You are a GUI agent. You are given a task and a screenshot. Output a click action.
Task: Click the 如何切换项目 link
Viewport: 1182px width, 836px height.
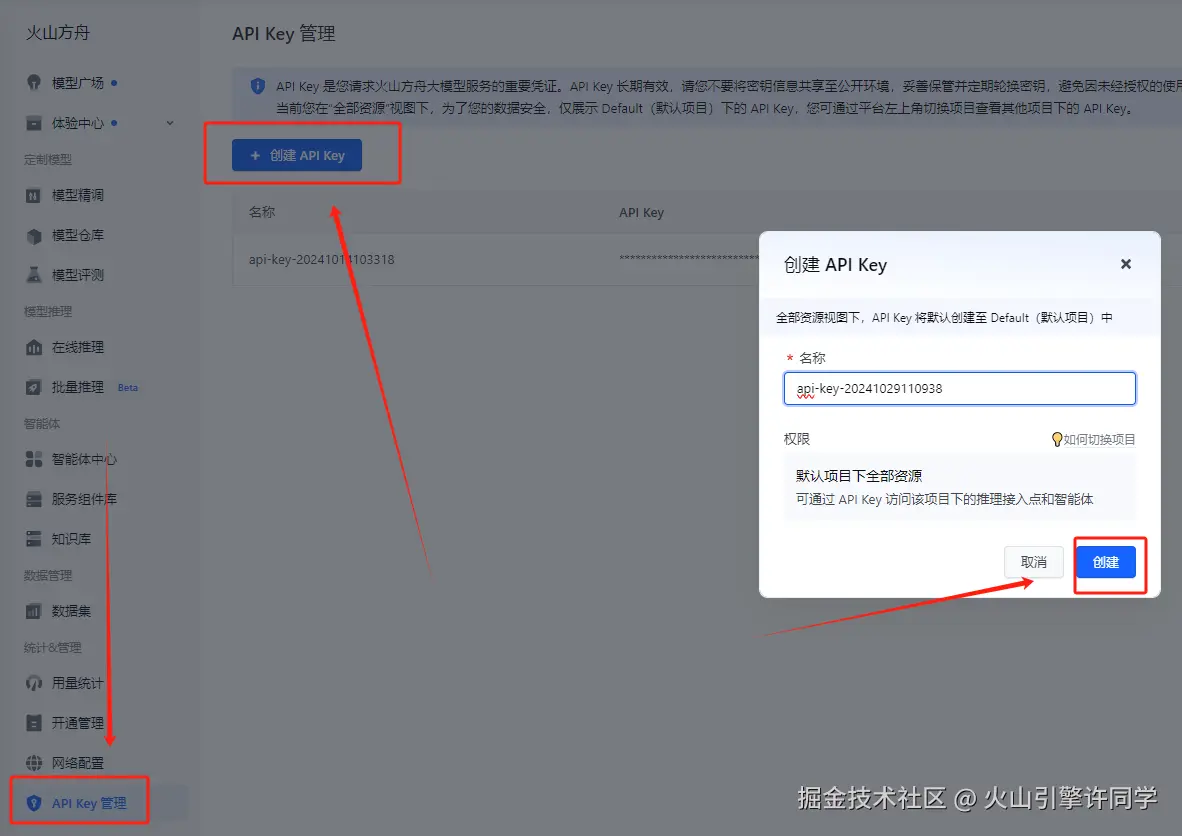1099,439
